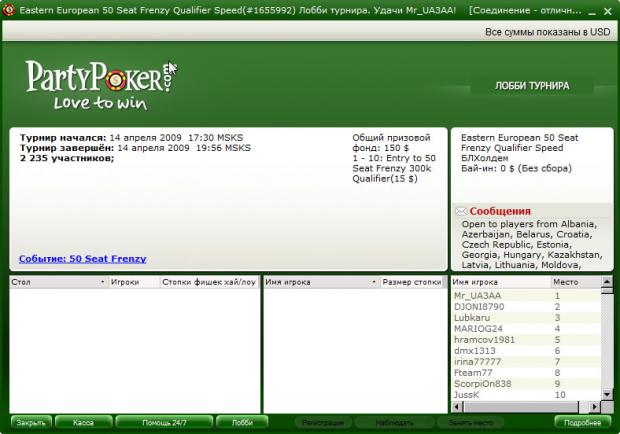Click the Место column header
This screenshot has height=434, width=620.
tap(575, 282)
